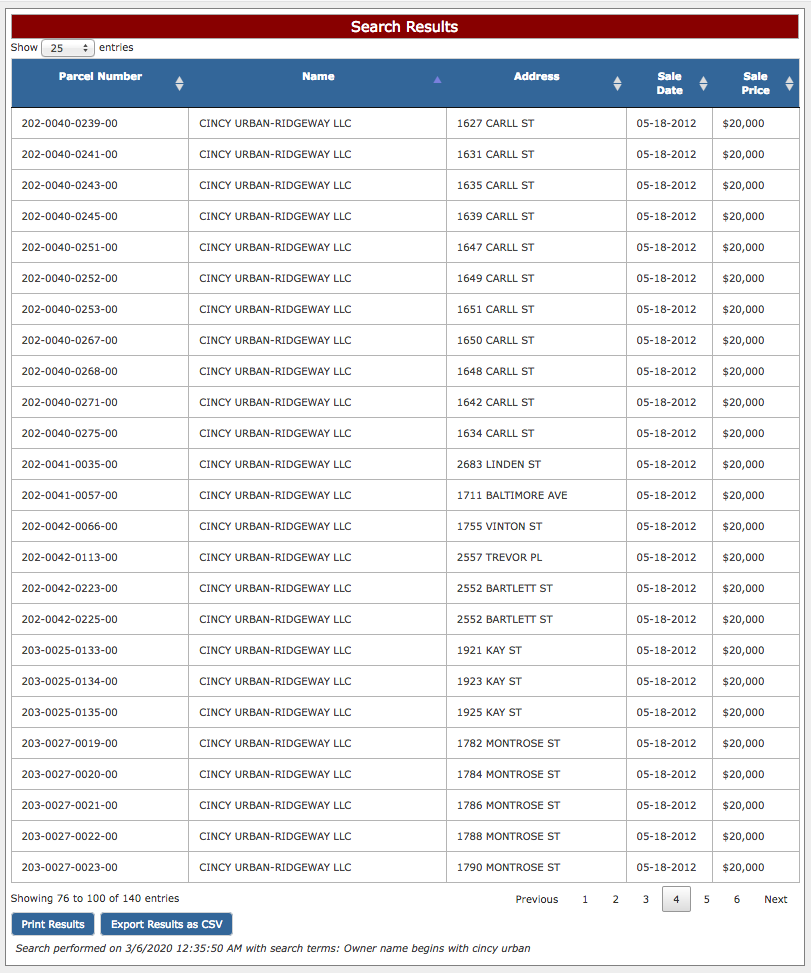
Task: Click address 1786 MONTROSE ST
Action: coord(508,806)
